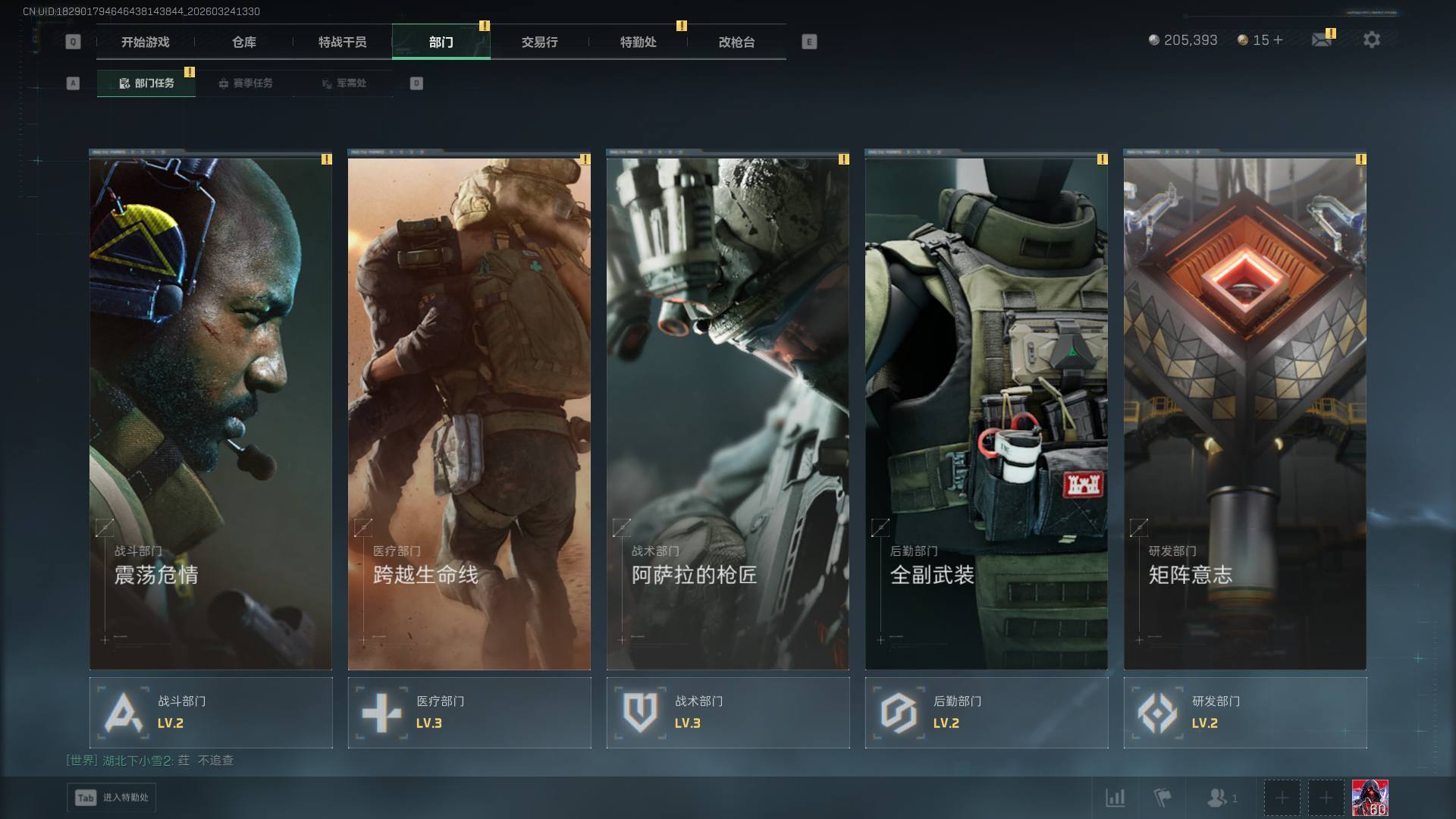The height and width of the screenshot is (819, 1456).
Task: Open the 矩阵意志 mission card
Action: pos(1244,413)
